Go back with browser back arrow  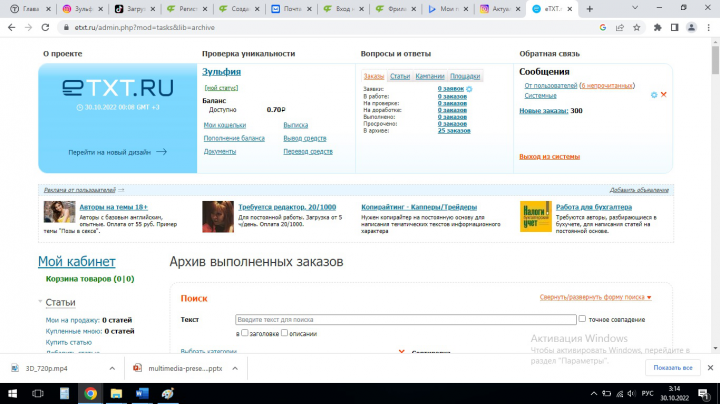click(x=11, y=28)
